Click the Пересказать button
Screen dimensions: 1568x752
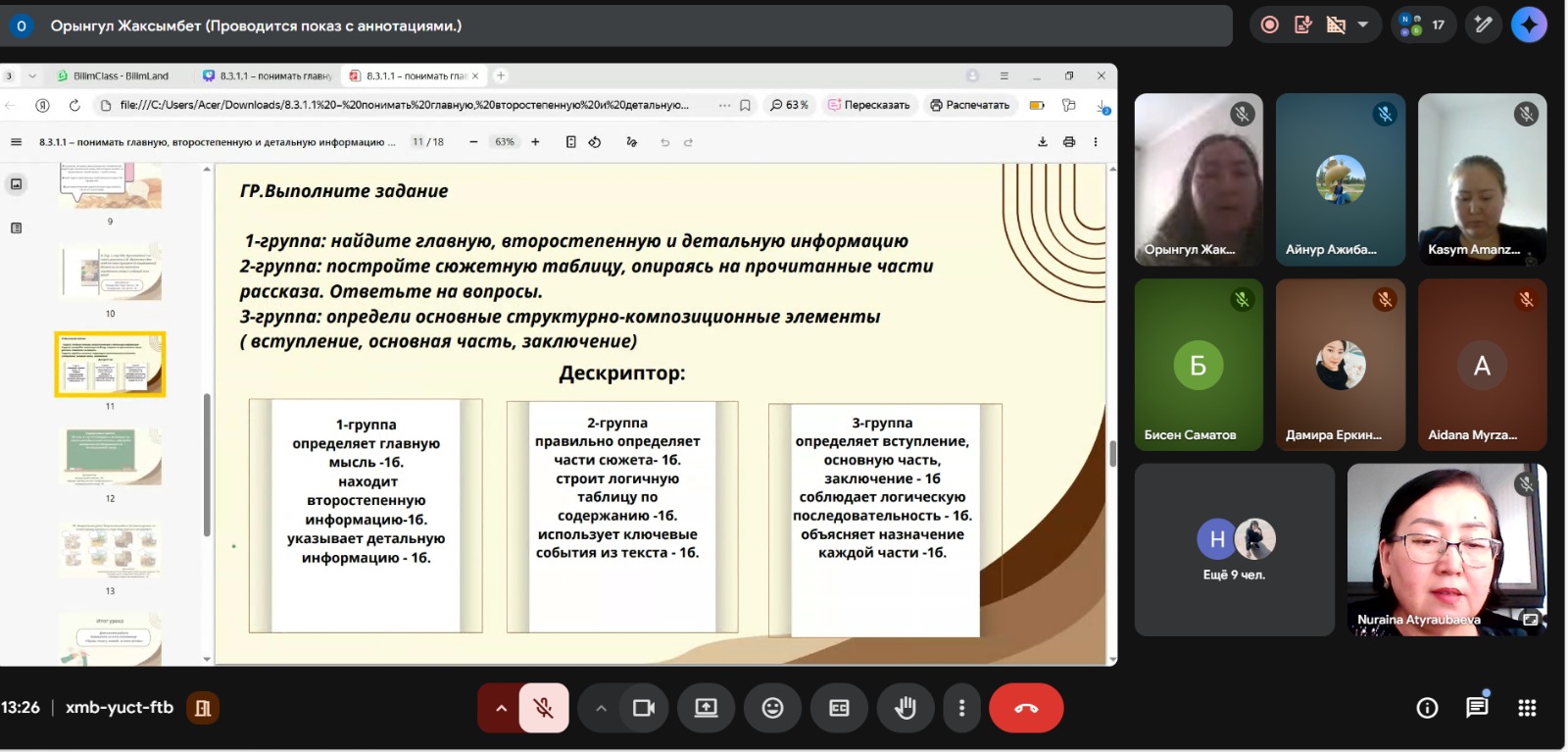click(x=868, y=105)
